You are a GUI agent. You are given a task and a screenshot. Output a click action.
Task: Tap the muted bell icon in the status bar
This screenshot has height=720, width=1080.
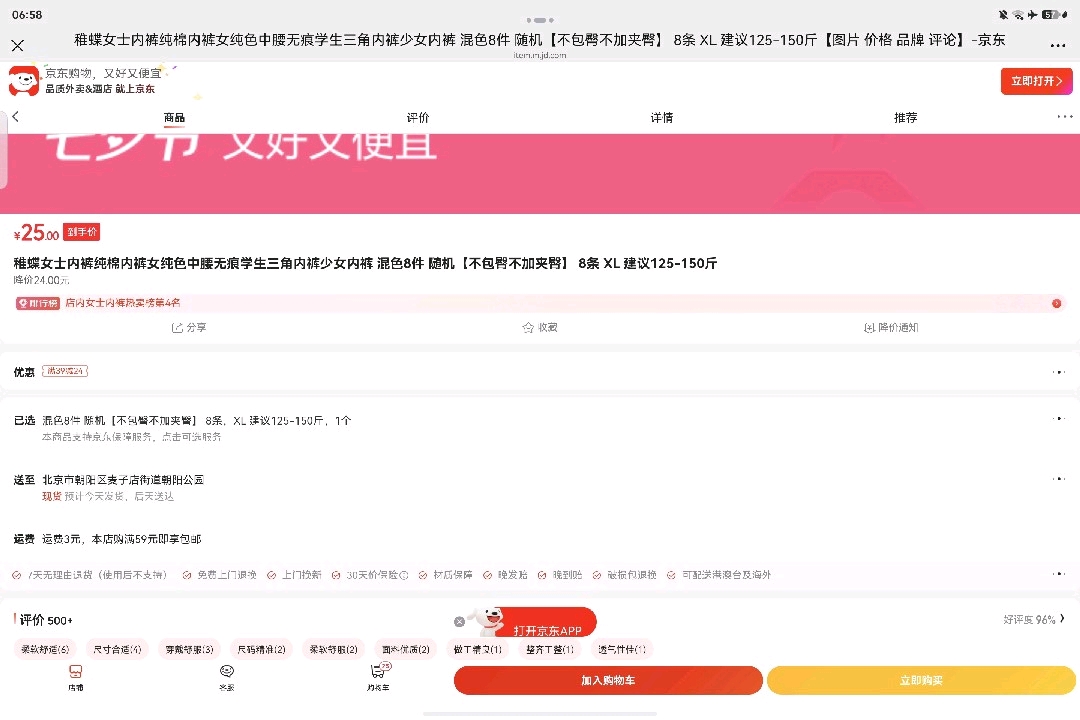point(1004,14)
